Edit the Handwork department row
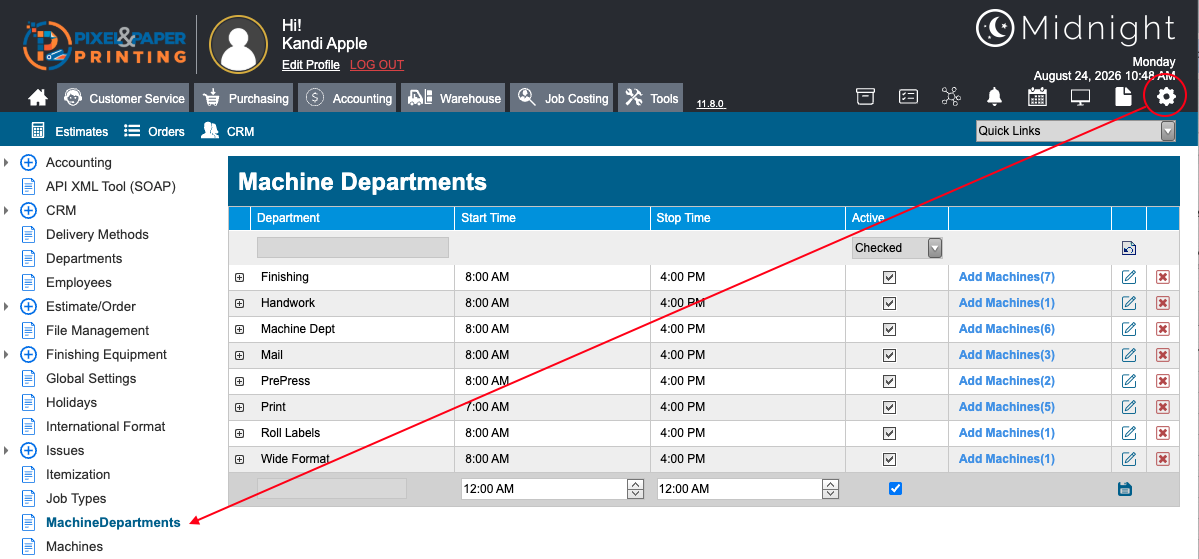 (x=1129, y=304)
